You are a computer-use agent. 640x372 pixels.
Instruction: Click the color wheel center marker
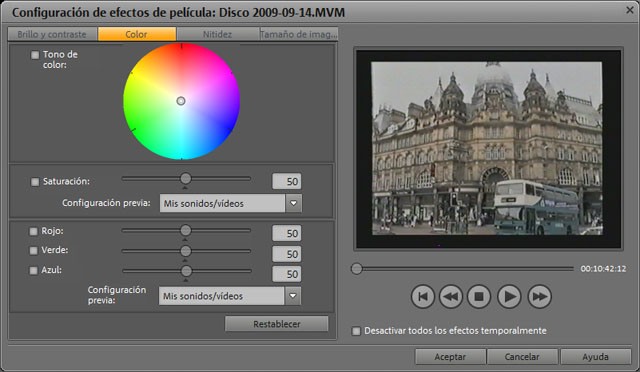coord(181,101)
